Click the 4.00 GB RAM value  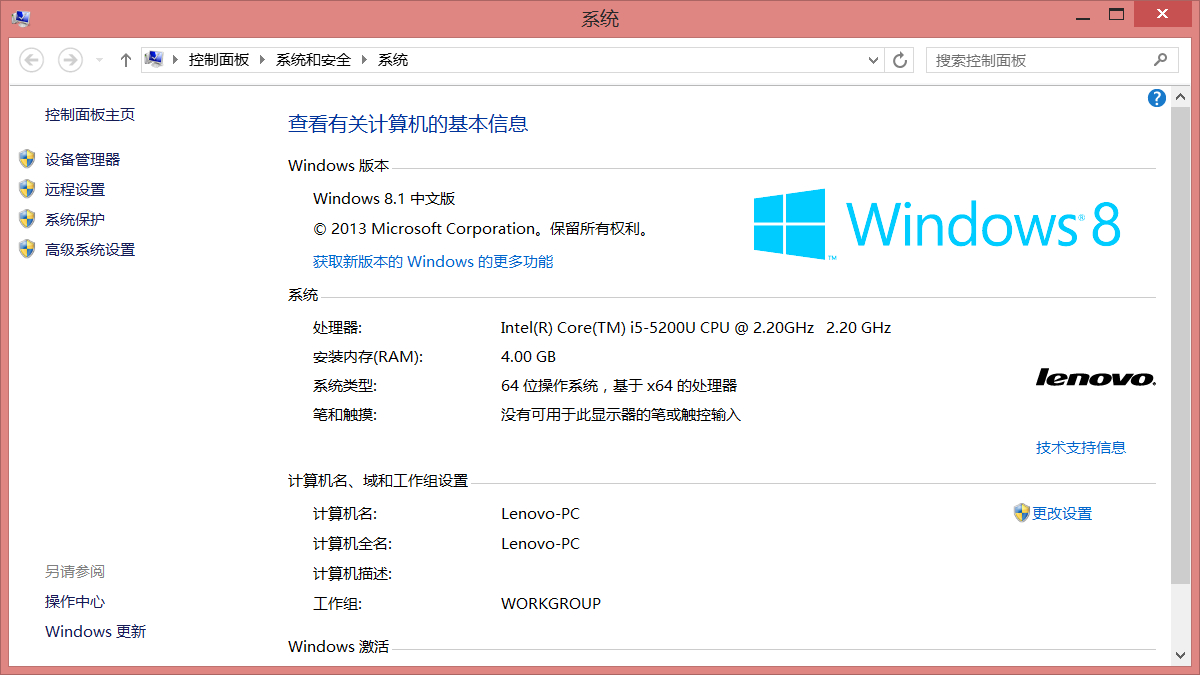(x=528, y=357)
